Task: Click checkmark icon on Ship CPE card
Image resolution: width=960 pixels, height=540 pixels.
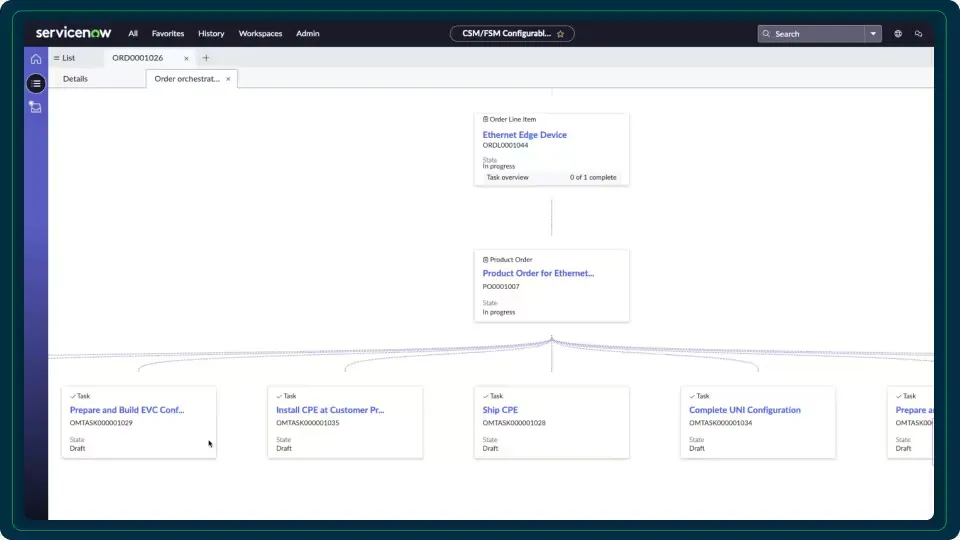Action: pos(486,396)
